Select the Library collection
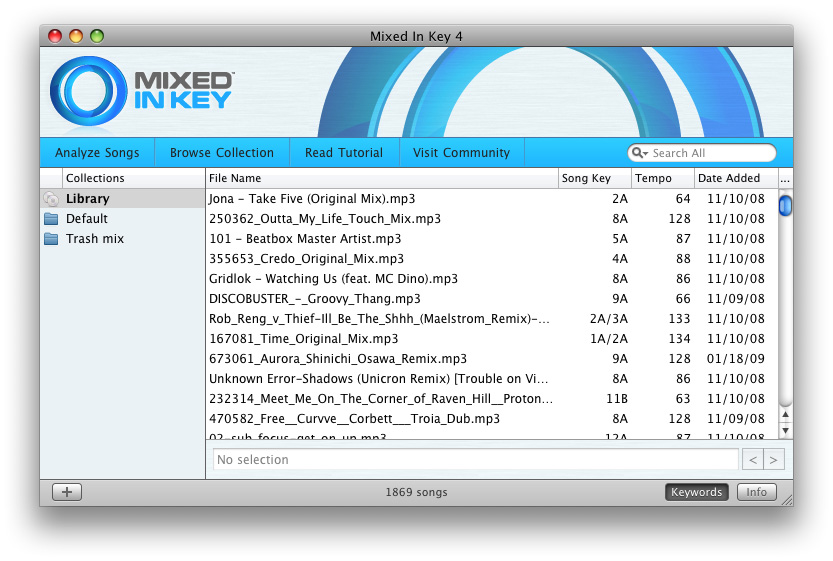Image resolution: width=833 pixels, height=561 pixels. (122, 199)
